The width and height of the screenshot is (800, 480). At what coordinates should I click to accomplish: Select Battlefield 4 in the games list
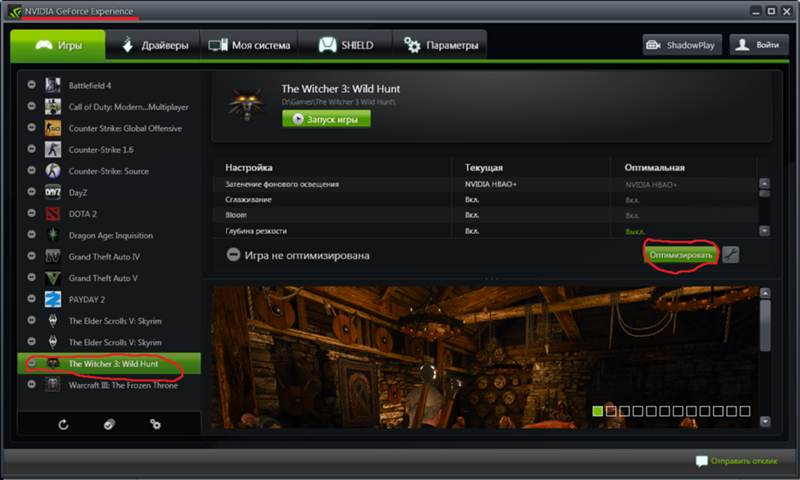[x=109, y=85]
